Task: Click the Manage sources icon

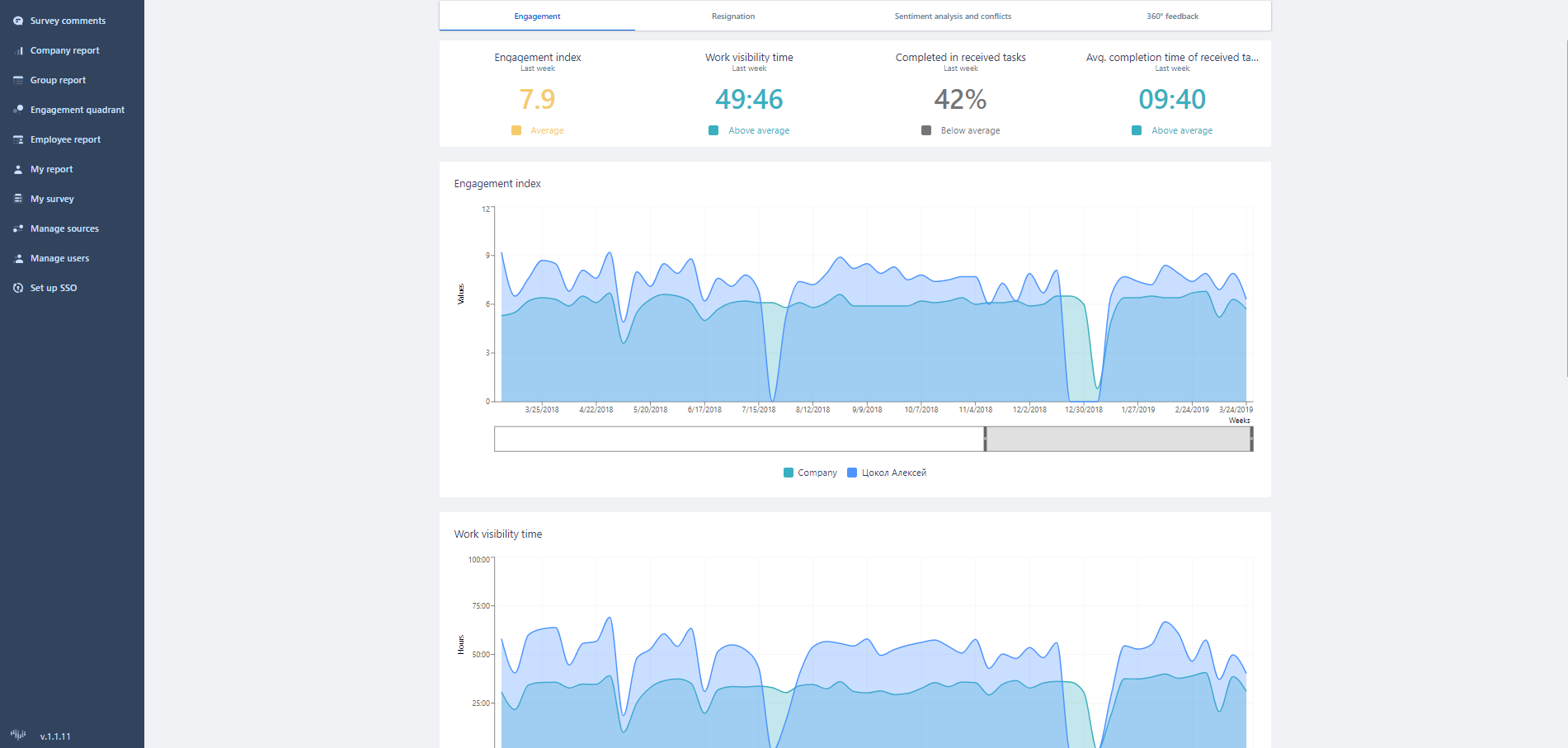Action: coord(18,228)
